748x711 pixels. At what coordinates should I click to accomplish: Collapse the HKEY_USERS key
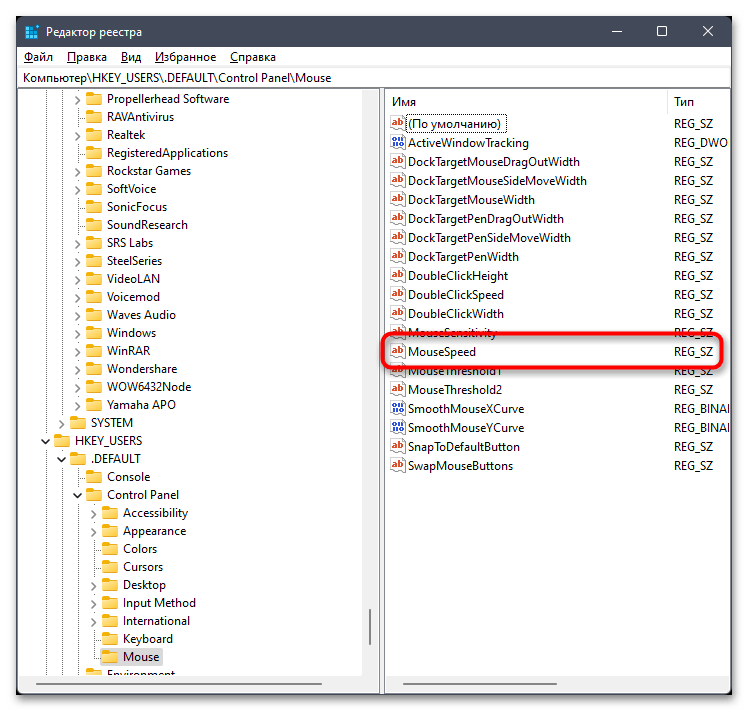click(x=45, y=441)
